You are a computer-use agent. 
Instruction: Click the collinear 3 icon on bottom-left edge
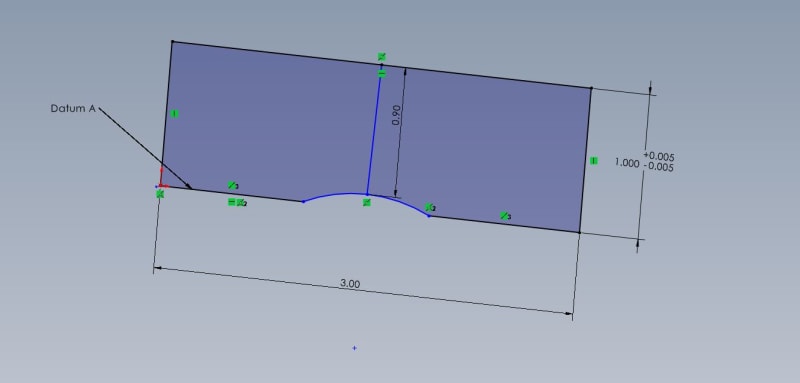233,185
